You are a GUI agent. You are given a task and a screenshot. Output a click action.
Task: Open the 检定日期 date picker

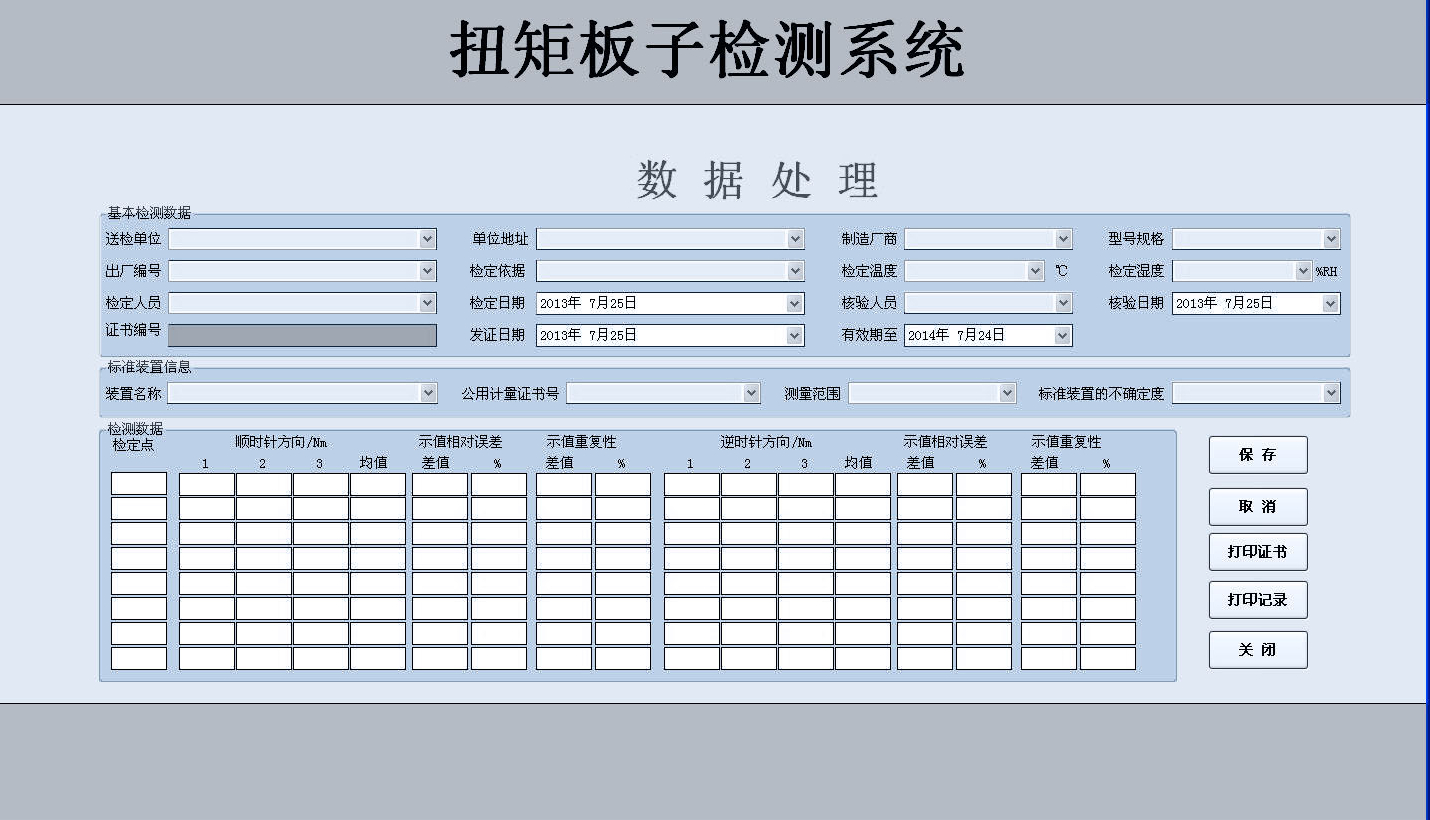[795, 303]
